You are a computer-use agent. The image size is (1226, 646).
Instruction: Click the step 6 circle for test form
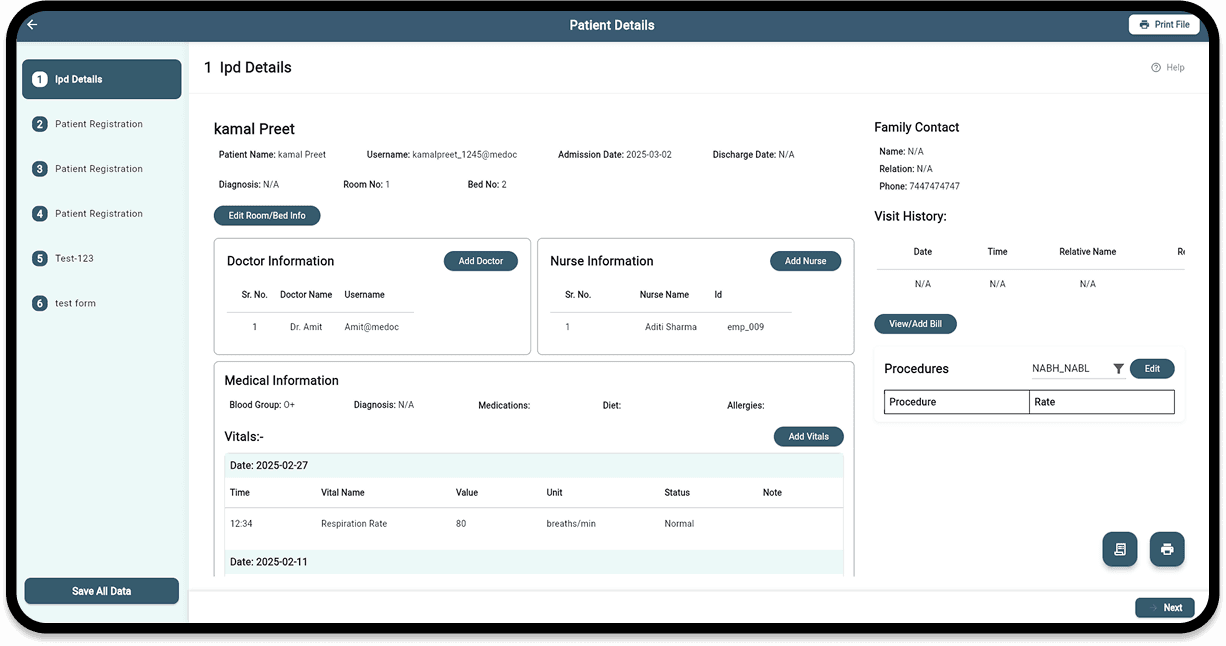(x=40, y=302)
